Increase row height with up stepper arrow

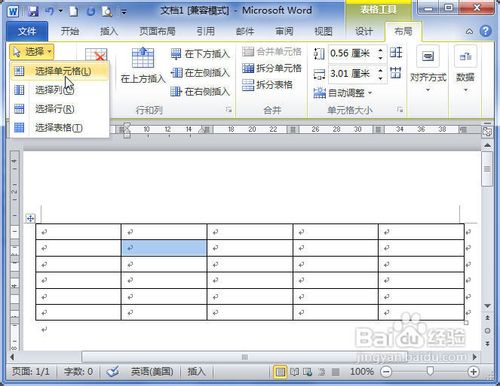[380, 50]
